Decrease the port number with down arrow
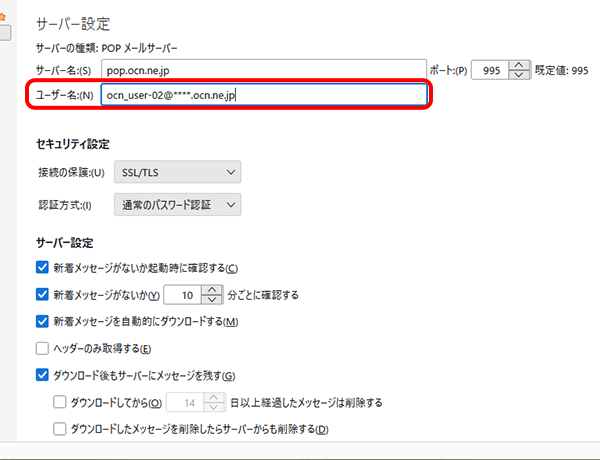Viewport: 600px width, 460px height. [x=518, y=75]
